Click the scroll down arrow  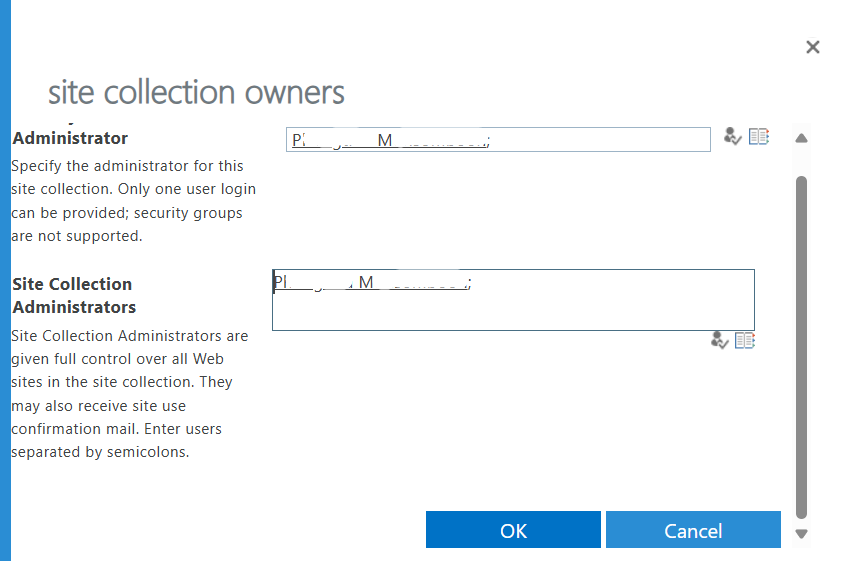(801, 534)
